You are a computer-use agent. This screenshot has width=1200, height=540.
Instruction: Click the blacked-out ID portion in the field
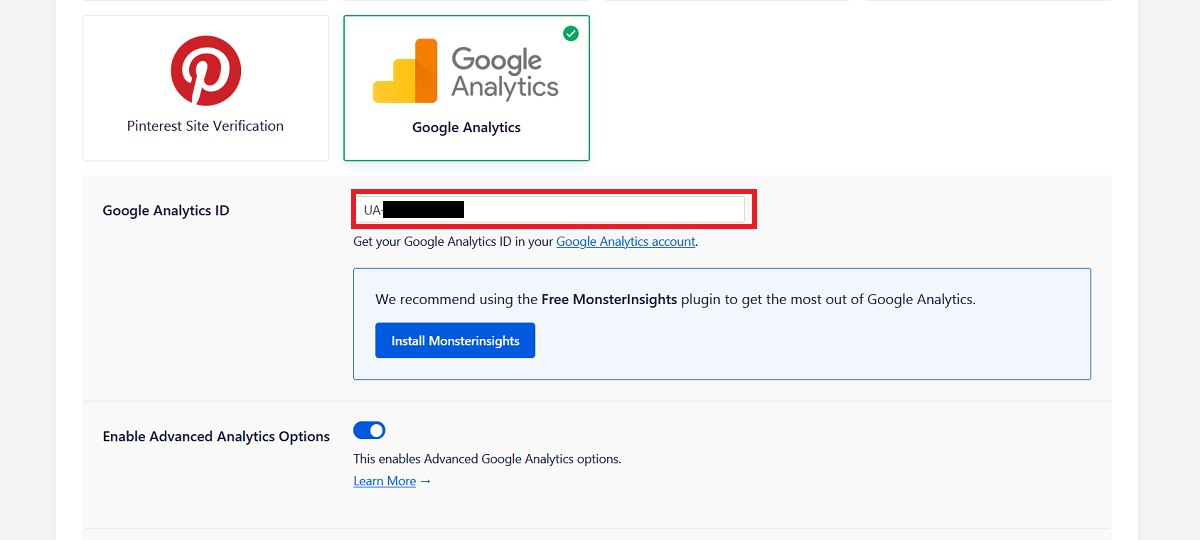[x=424, y=209]
